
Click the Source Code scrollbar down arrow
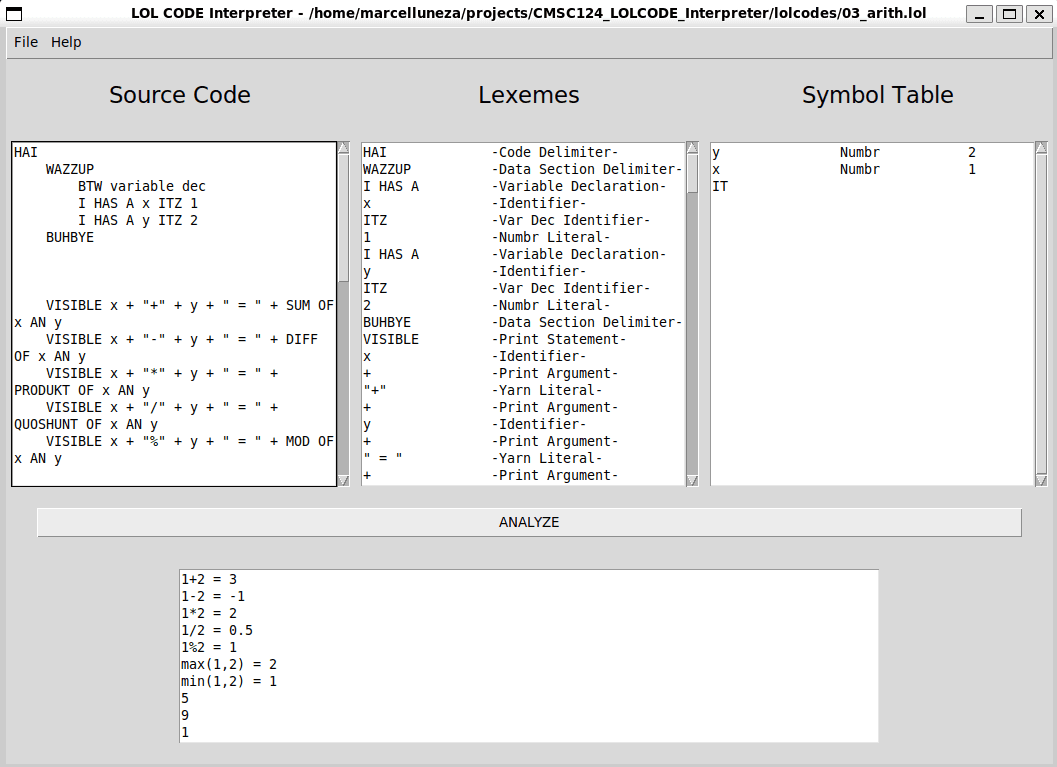[344, 480]
